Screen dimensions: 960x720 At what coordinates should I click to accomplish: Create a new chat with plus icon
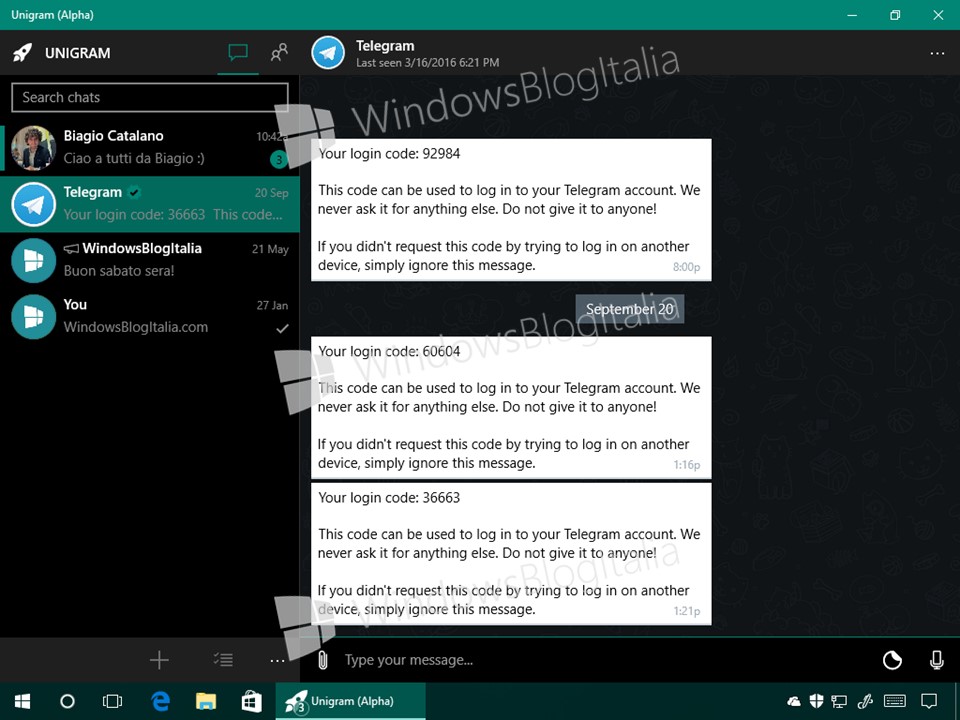(x=159, y=660)
